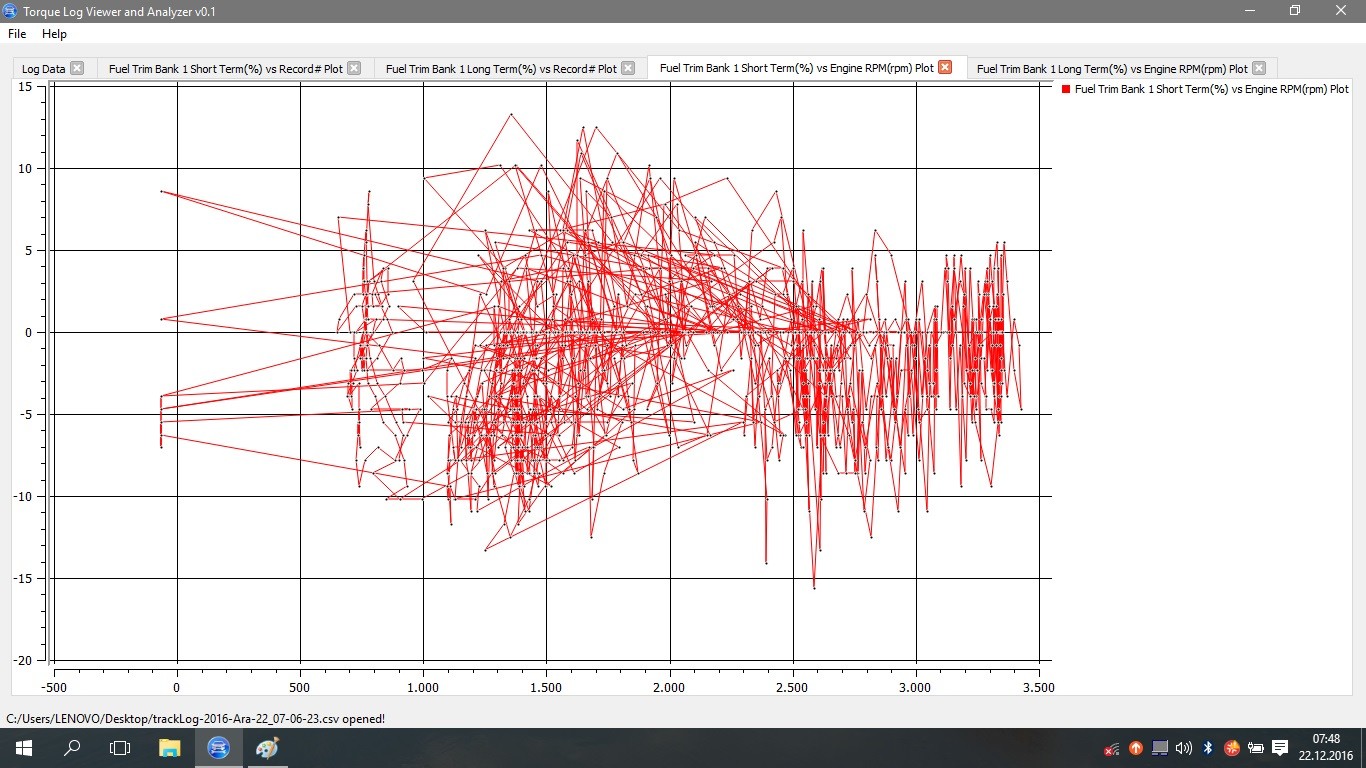The width and height of the screenshot is (1366, 768).
Task: Close Long Term vs Engine RPM tab
Action: pyautogui.click(x=1259, y=68)
